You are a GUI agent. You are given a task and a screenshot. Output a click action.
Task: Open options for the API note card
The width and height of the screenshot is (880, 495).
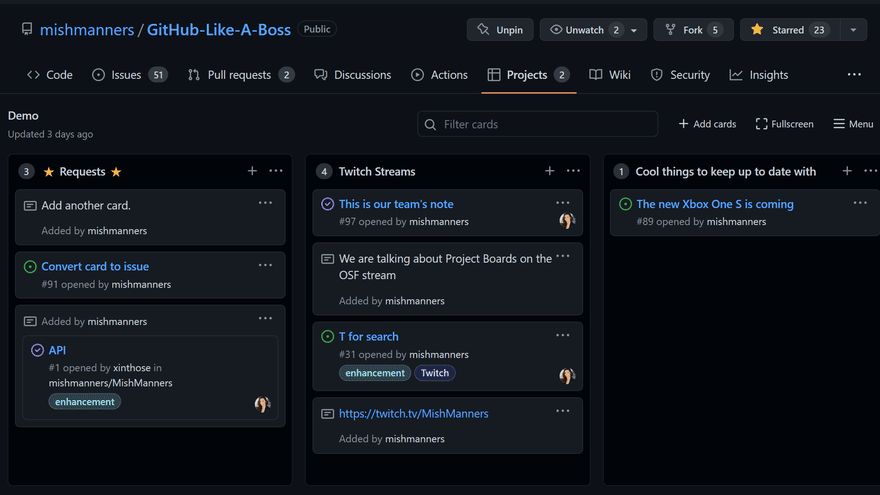pos(265,318)
